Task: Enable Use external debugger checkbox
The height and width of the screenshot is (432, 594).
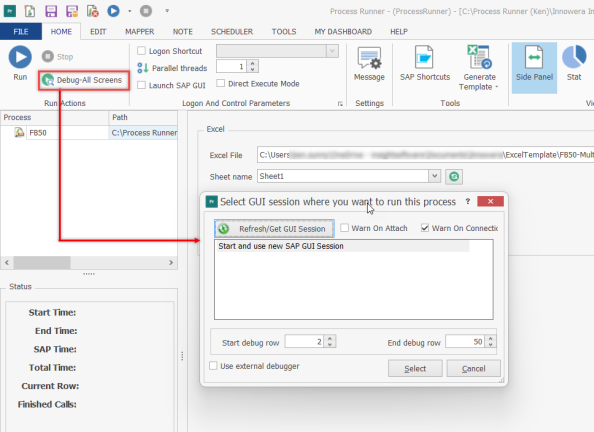Action: (213, 366)
